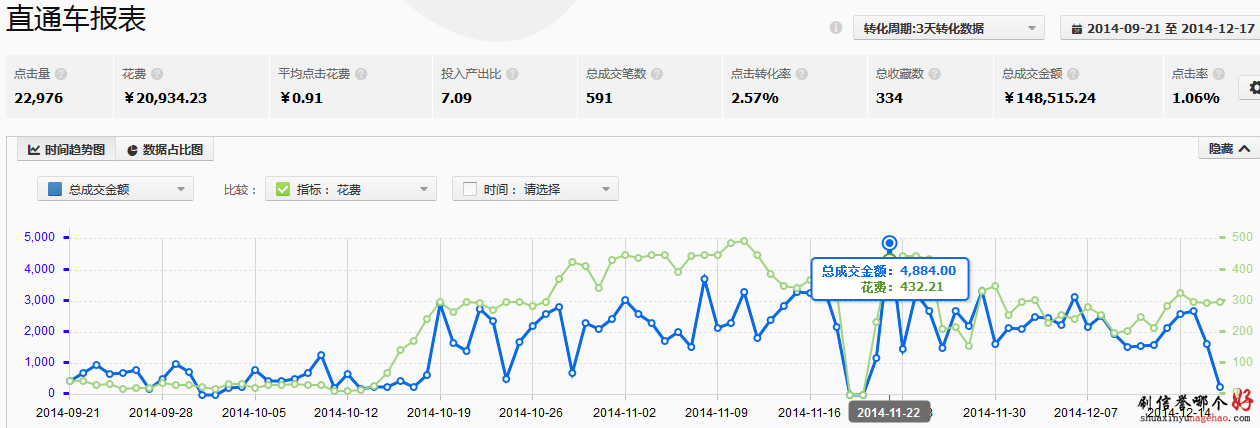Image resolution: width=1260 pixels, height=428 pixels.
Task: Collapse chart with 隐藏 toggle
Action: (1227, 149)
